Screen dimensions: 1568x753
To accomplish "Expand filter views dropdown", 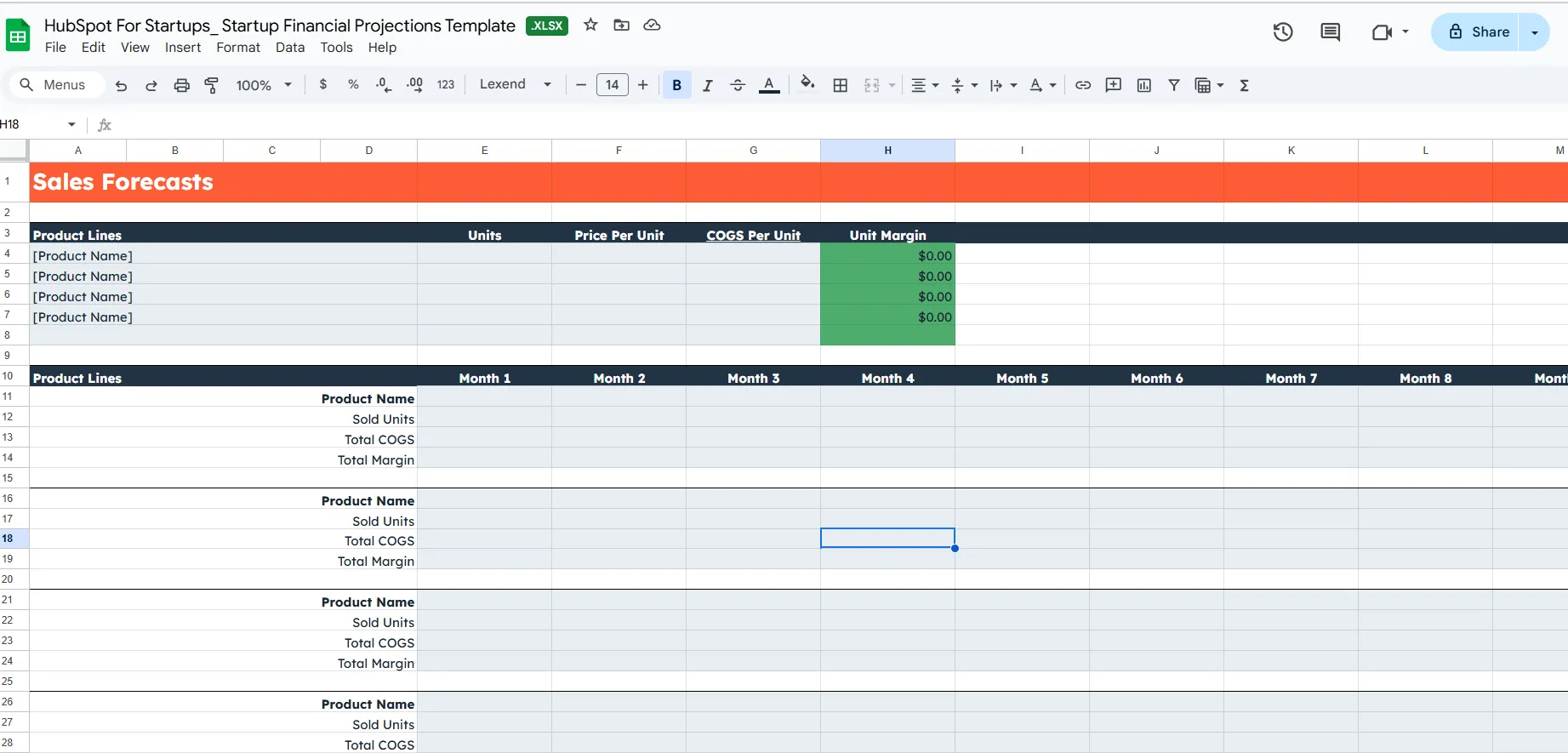I will tap(1220, 85).
